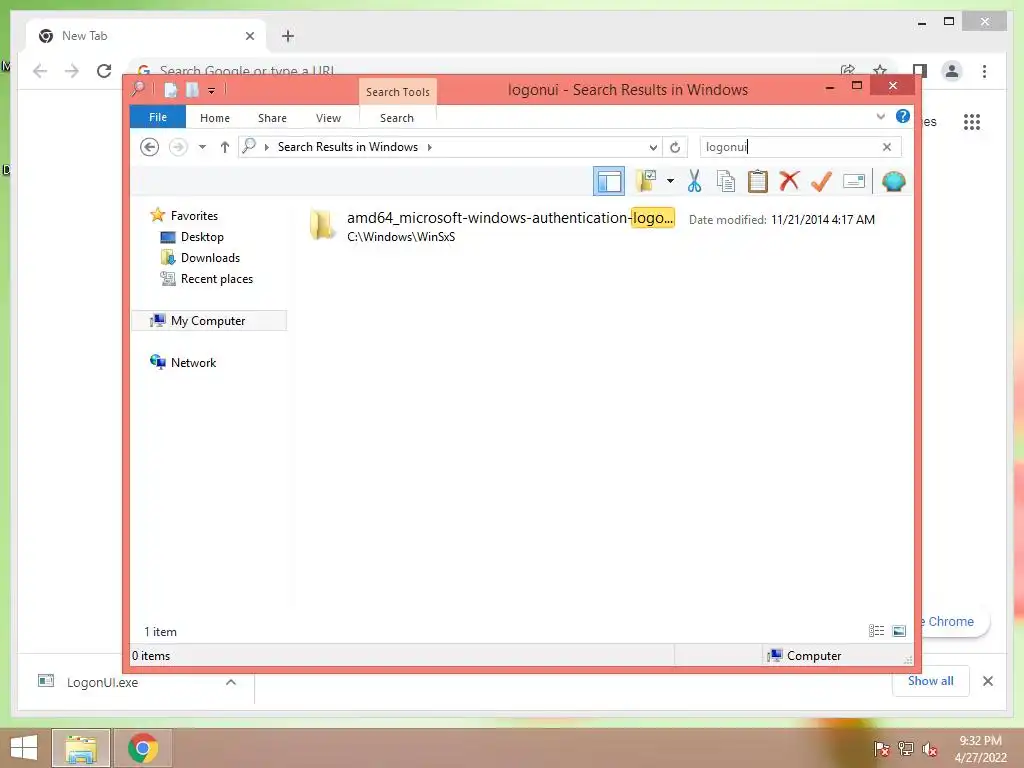Click the muted volume tray icon
Viewport: 1024px width, 768px height.
(930, 749)
